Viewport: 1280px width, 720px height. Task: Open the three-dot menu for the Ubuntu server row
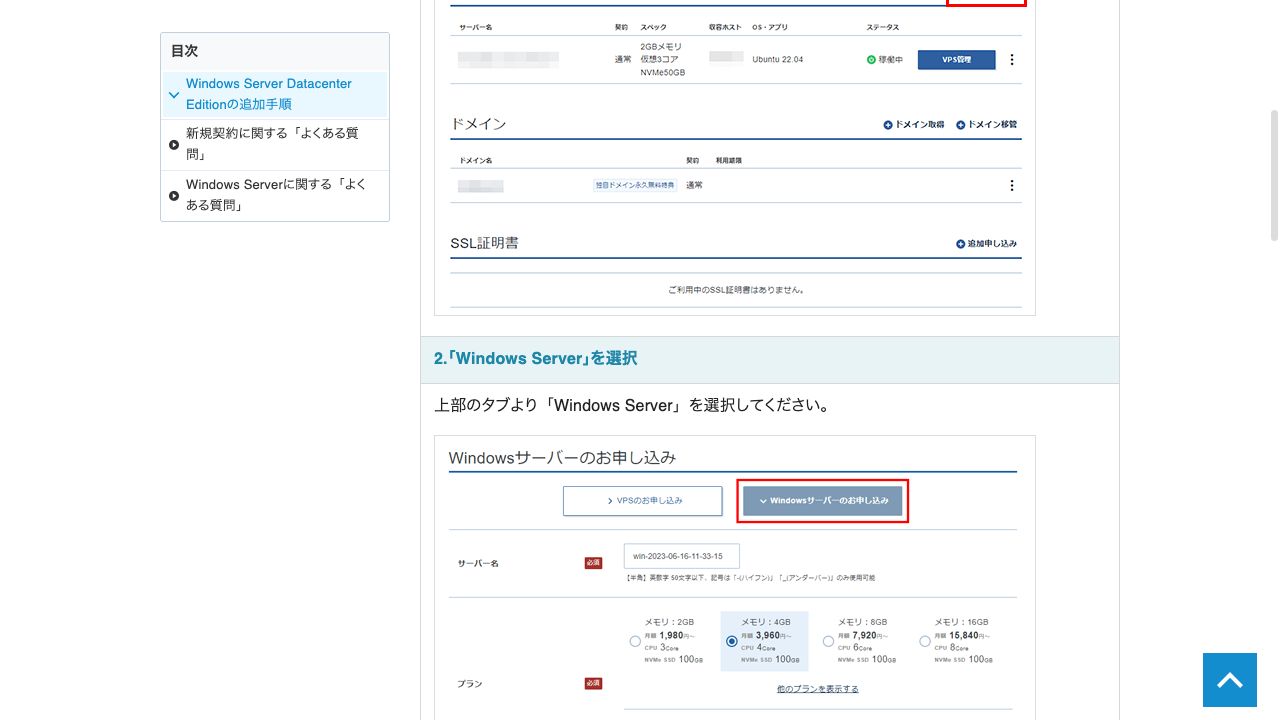[x=1011, y=60]
